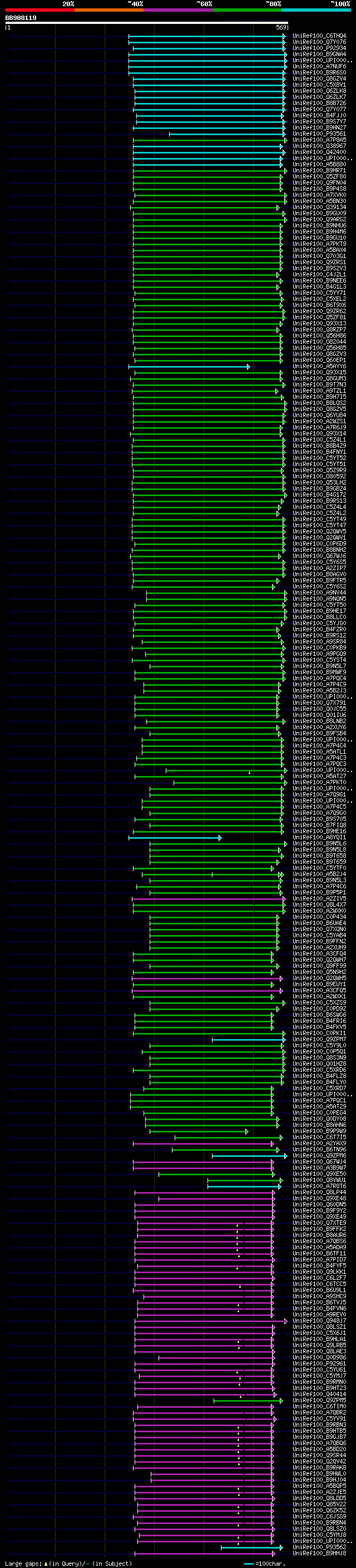Click the UniRef100_Q38967 label

coord(319,146)
